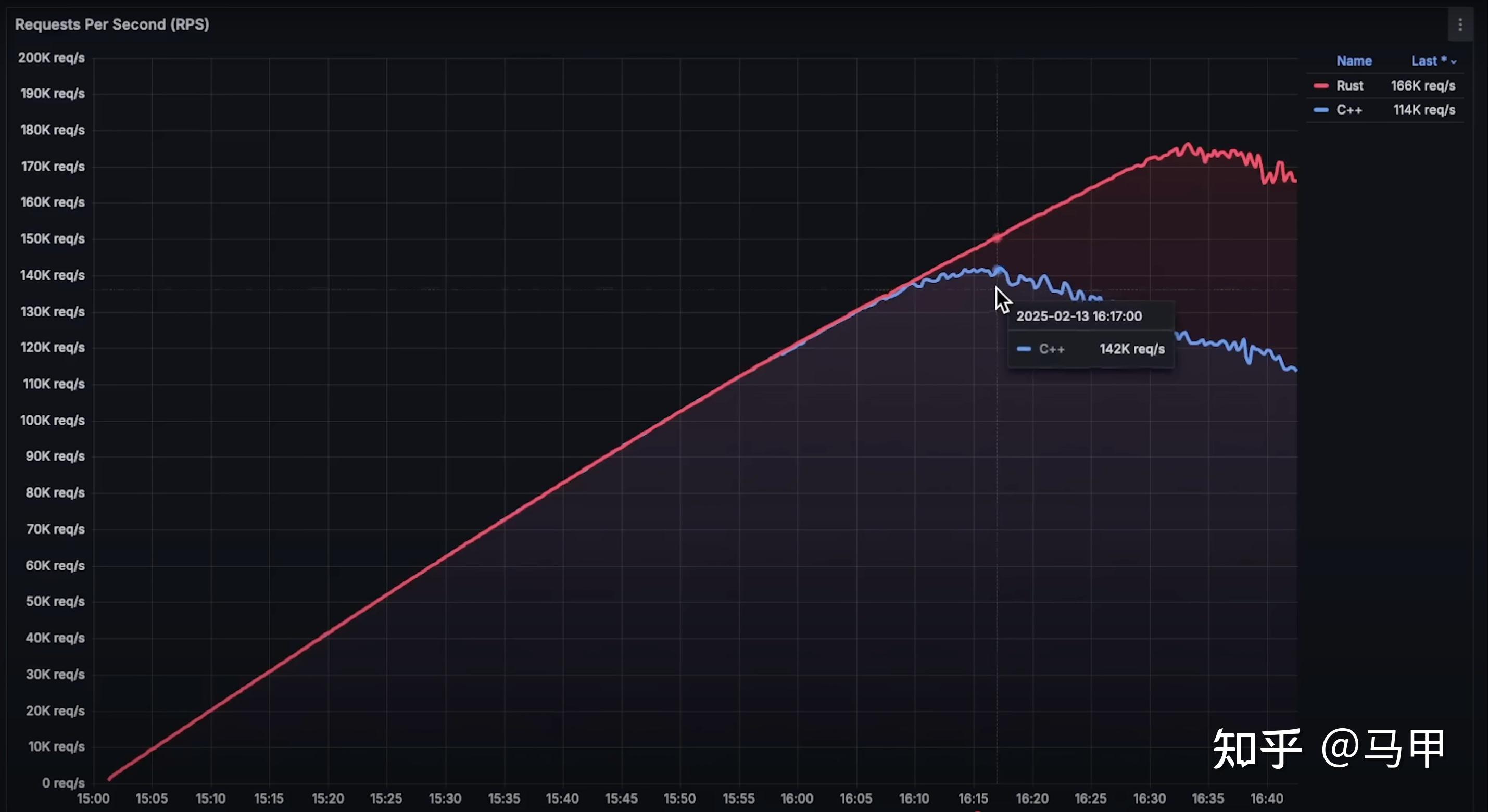Click the 166K req/s Rust legend value
This screenshot has height=812, width=1488.
click(x=1423, y=86)
